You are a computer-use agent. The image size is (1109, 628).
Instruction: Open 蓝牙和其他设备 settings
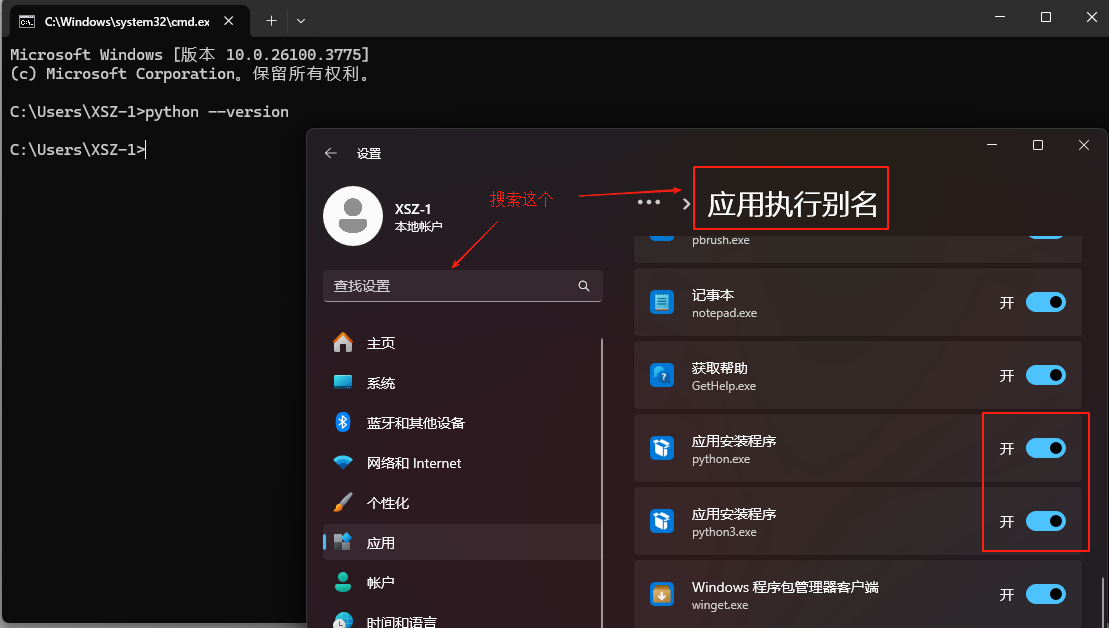(x=414, y=423)
